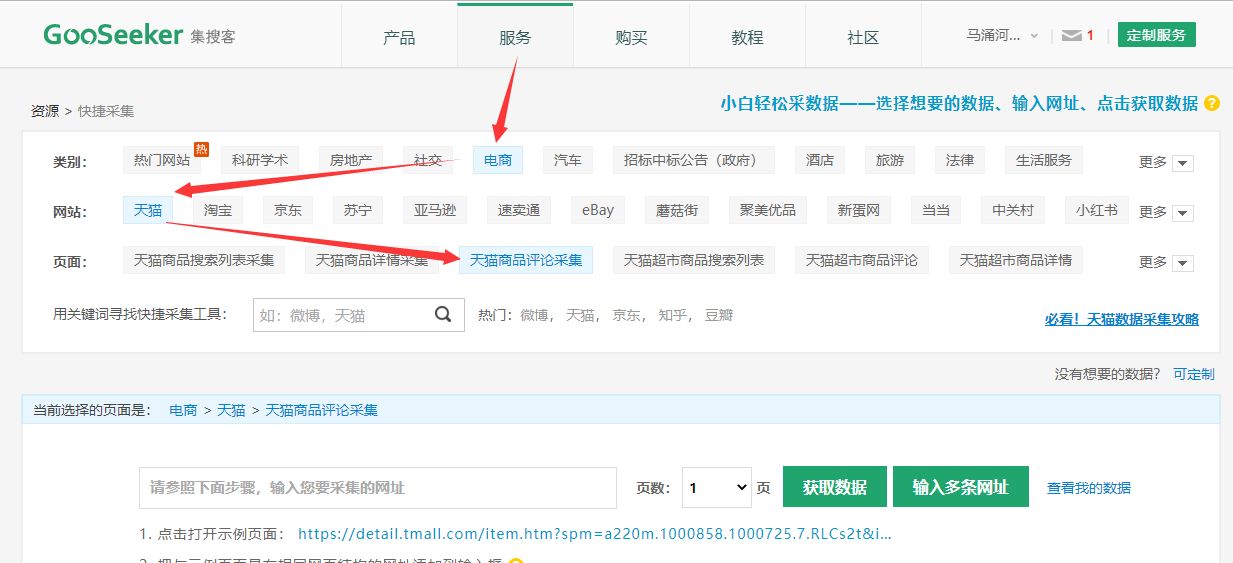Select the 汽车 category
The width and height of the screenshot is (1233, 563).
[568, 160]
